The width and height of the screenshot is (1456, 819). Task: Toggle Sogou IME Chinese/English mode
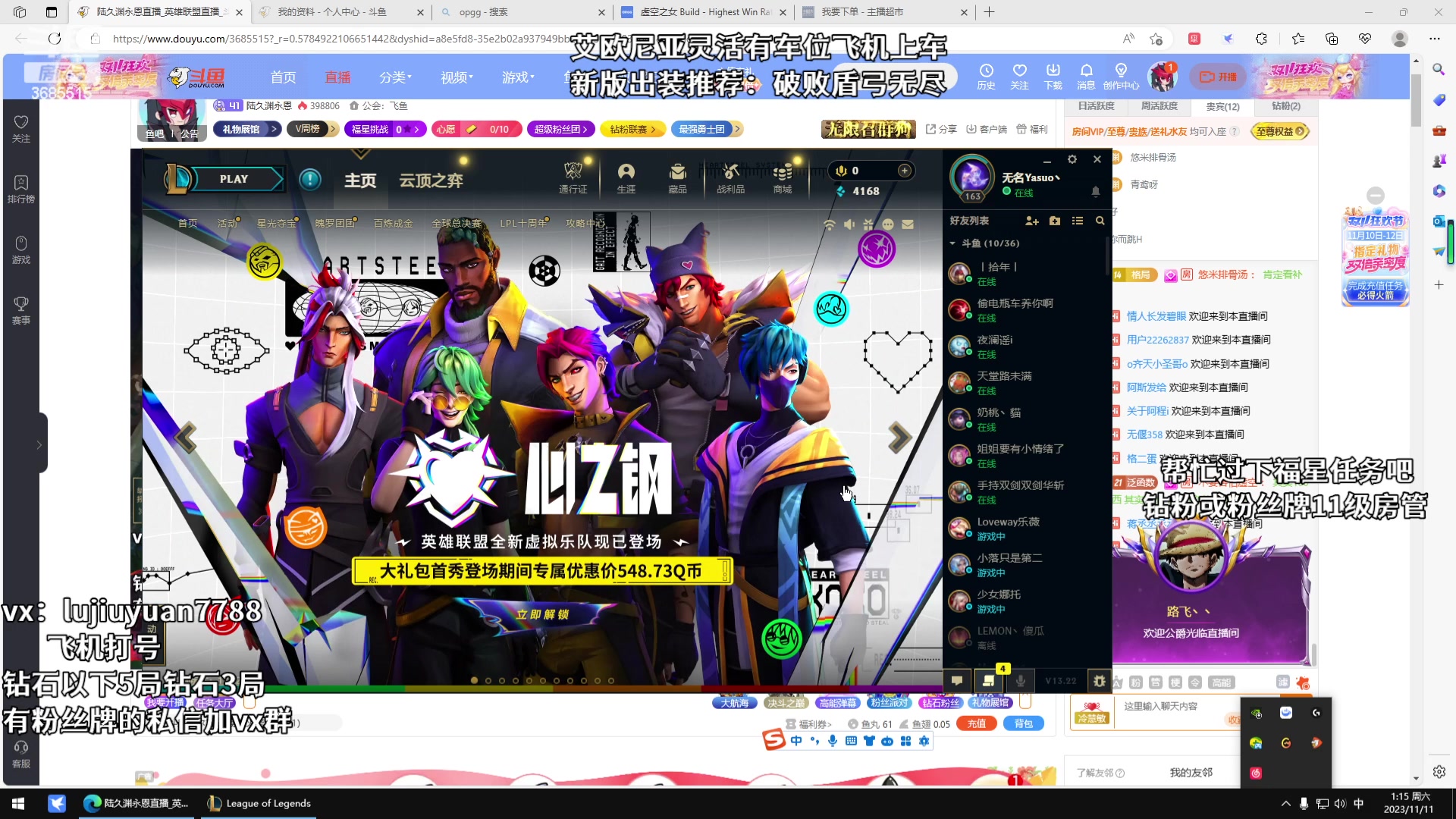click(x=796, y=741)
